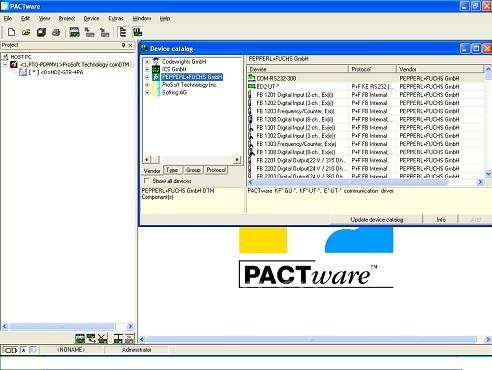Click 'Administrator' in the status bar
This screenshot has height=370, width=492.
[x=136, y=350]
